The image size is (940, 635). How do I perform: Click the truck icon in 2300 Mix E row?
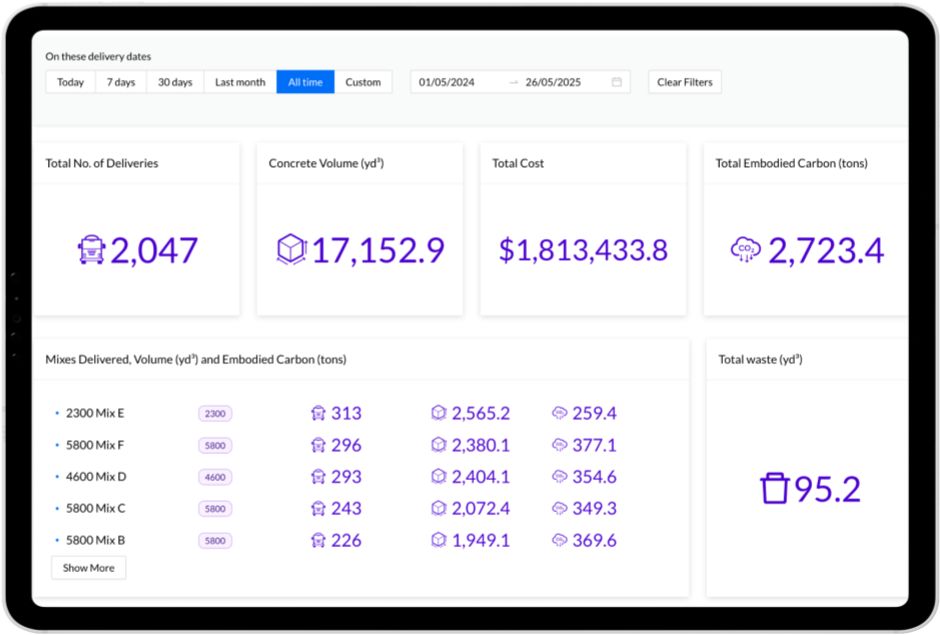(x=318, y=413)
